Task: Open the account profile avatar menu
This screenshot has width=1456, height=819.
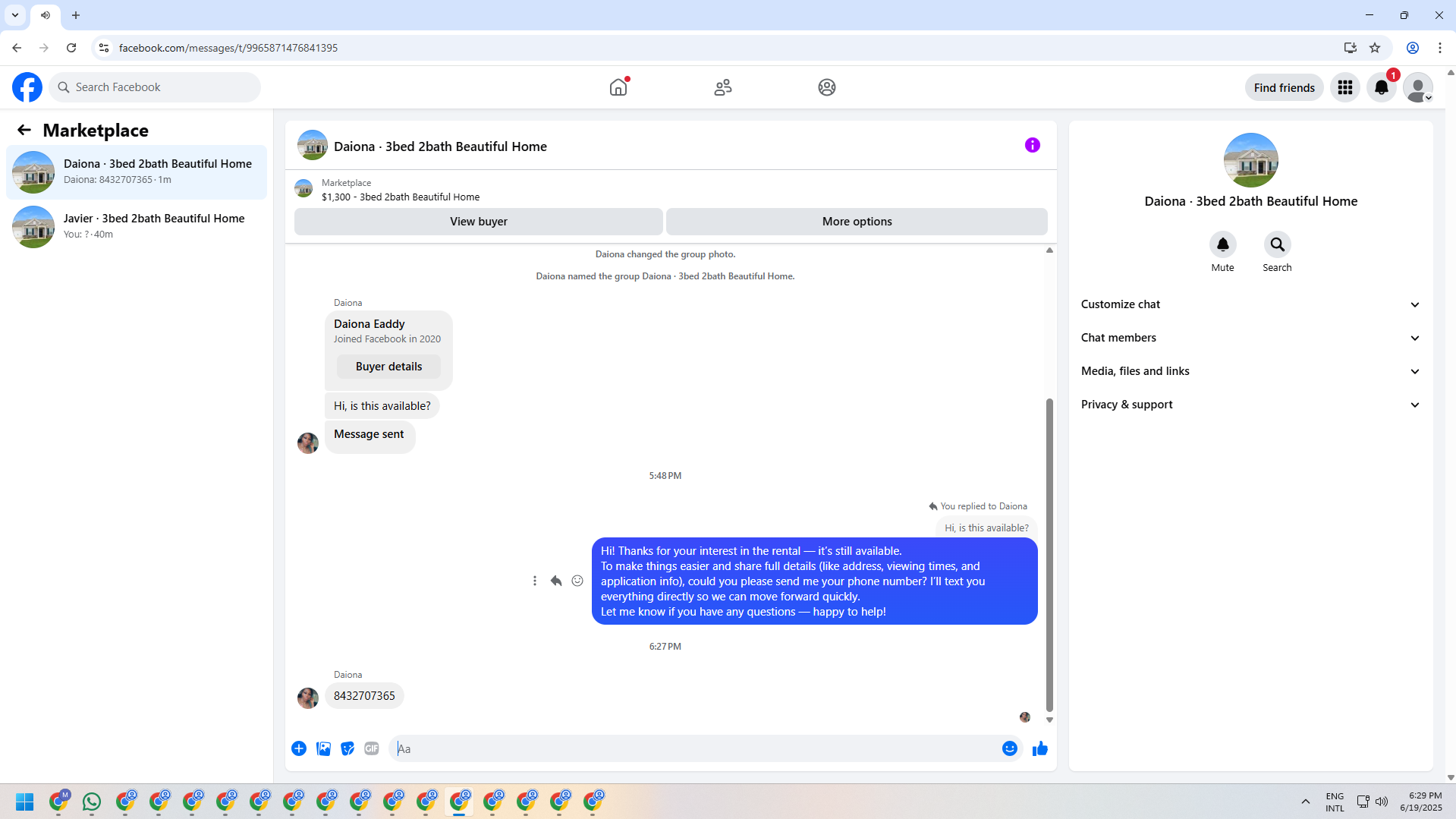Action: click(1418, 87)
